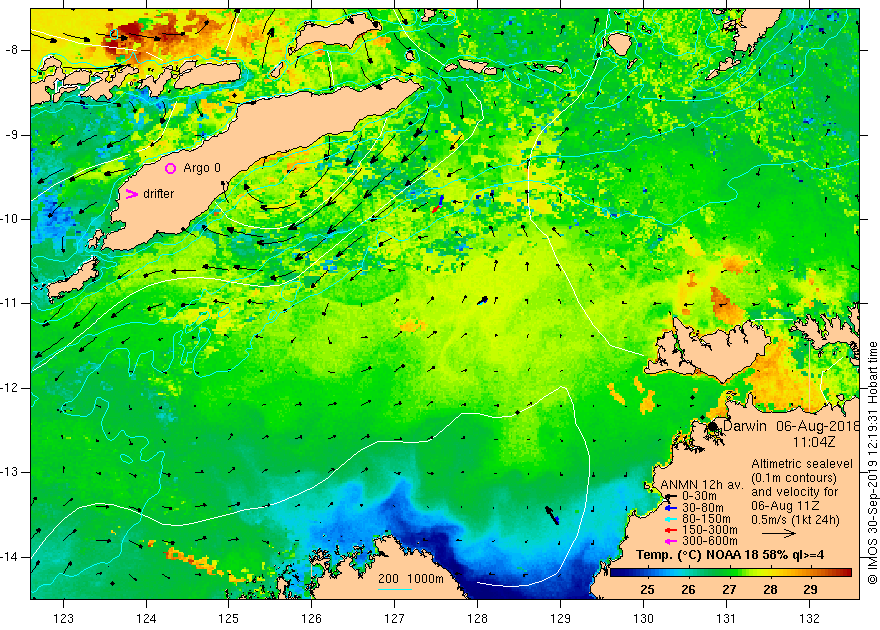Click the black Darwin city dot
This screenshot has height=630, width=880.
713,426
